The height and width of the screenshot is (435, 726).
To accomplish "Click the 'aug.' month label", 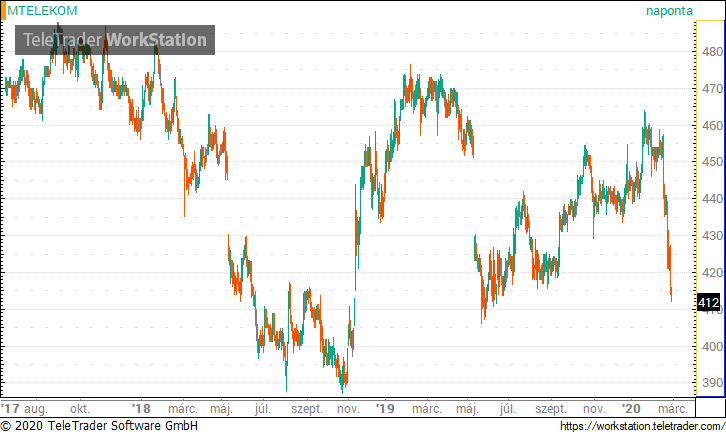I will [x=36, y=409].
